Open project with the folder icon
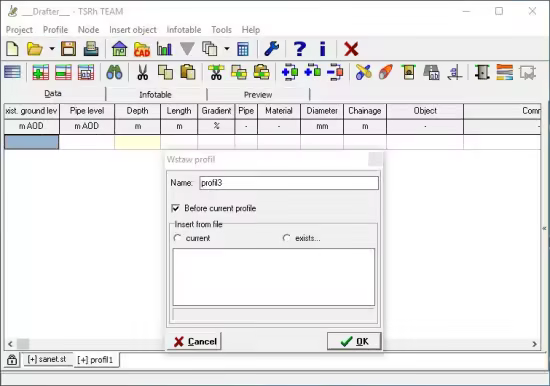Image resolution: width=550 pixels, height=386 pixels. point(35,49)
